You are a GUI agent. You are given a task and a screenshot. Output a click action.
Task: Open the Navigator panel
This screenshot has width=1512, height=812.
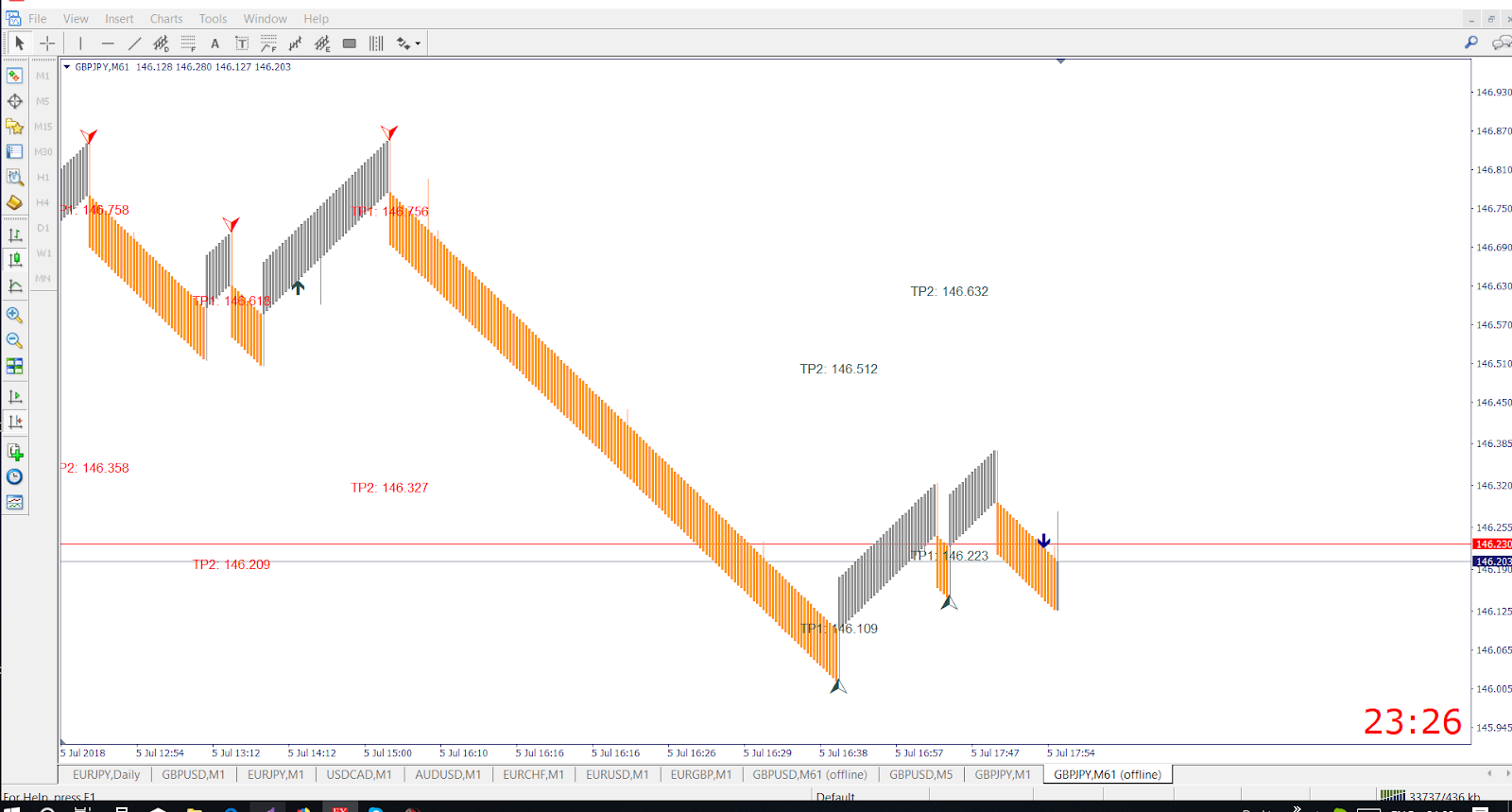[14, 127]
